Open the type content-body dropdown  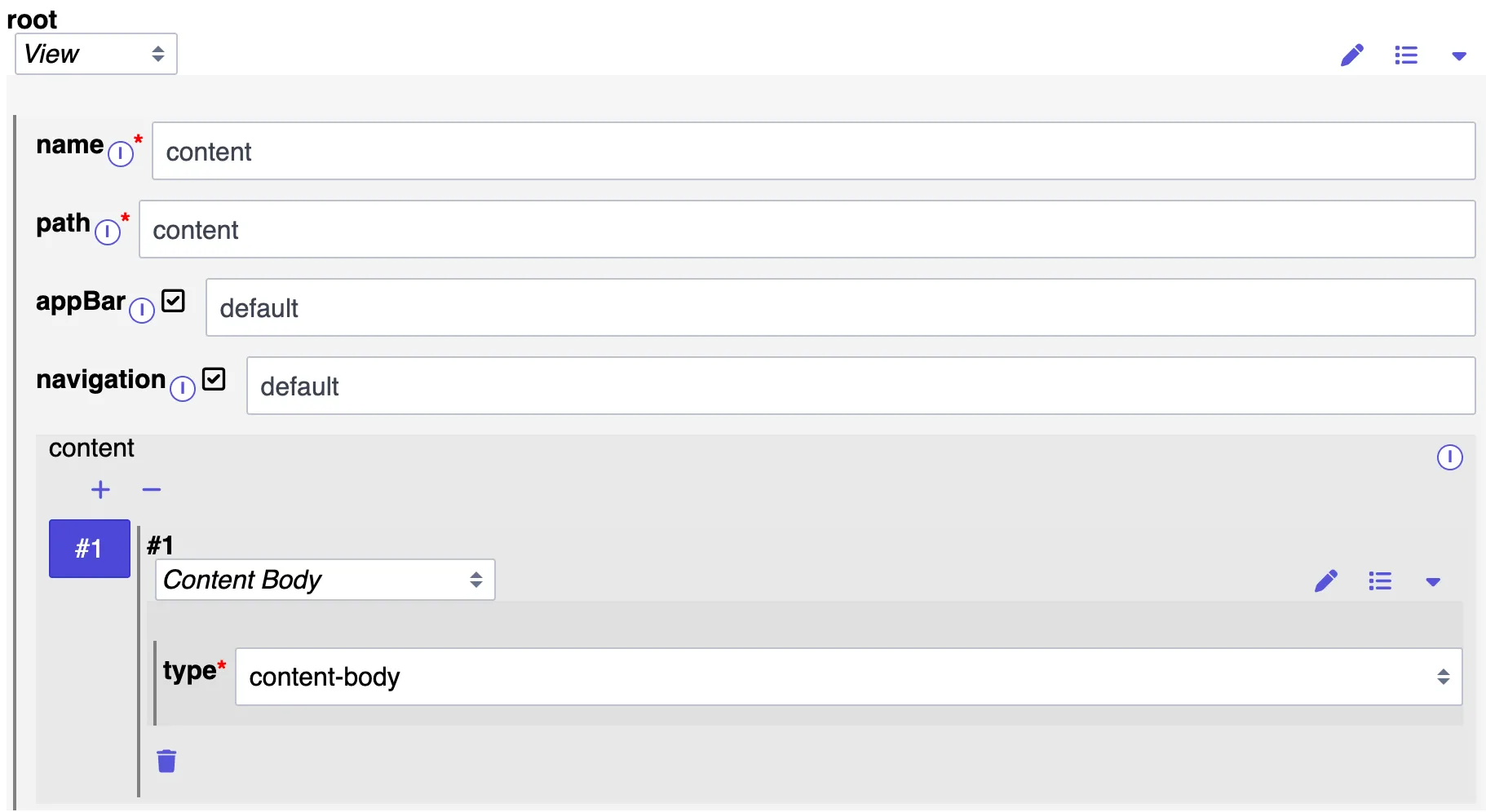848,677
